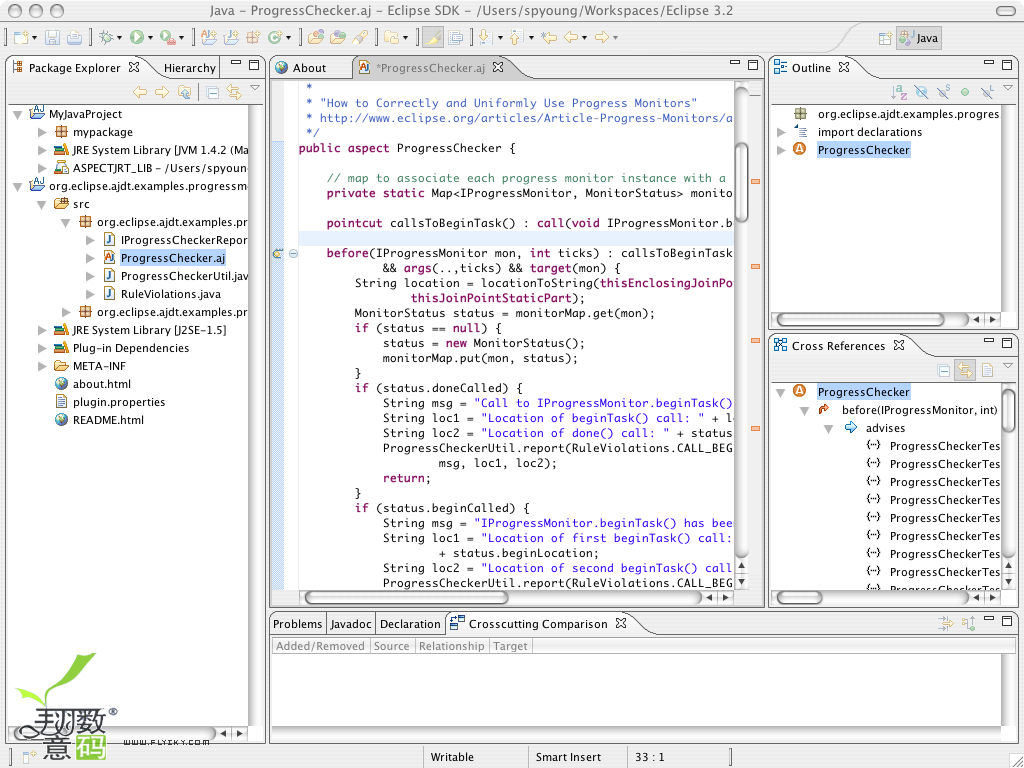The height and width of the screenshot is (768, 1024).
Task: Toggle Hide Non-Public Members in Outline
Action: click(x=965, y=93)
